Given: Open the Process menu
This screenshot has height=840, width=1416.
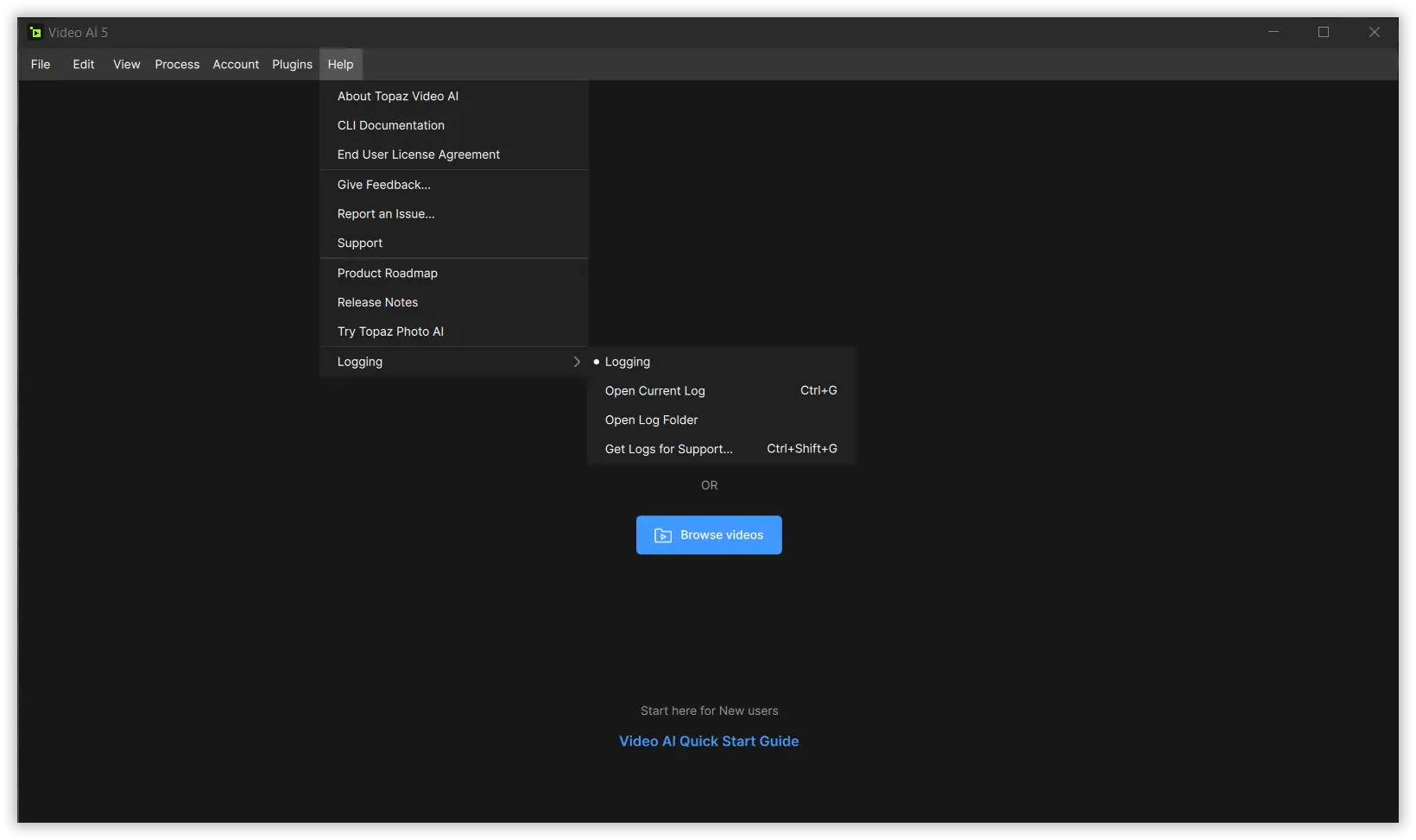Looking at the screenshot, I should click(177, 65).
